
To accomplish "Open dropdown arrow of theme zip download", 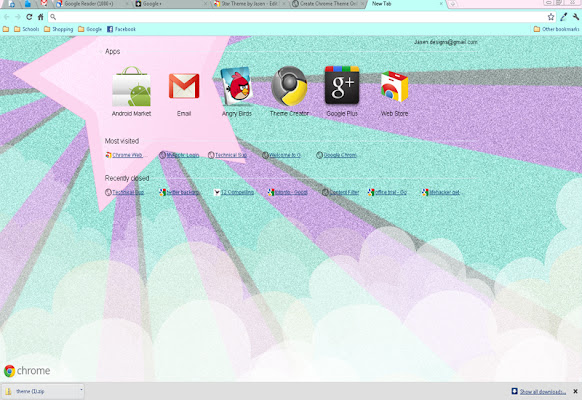I will (81, 390).
